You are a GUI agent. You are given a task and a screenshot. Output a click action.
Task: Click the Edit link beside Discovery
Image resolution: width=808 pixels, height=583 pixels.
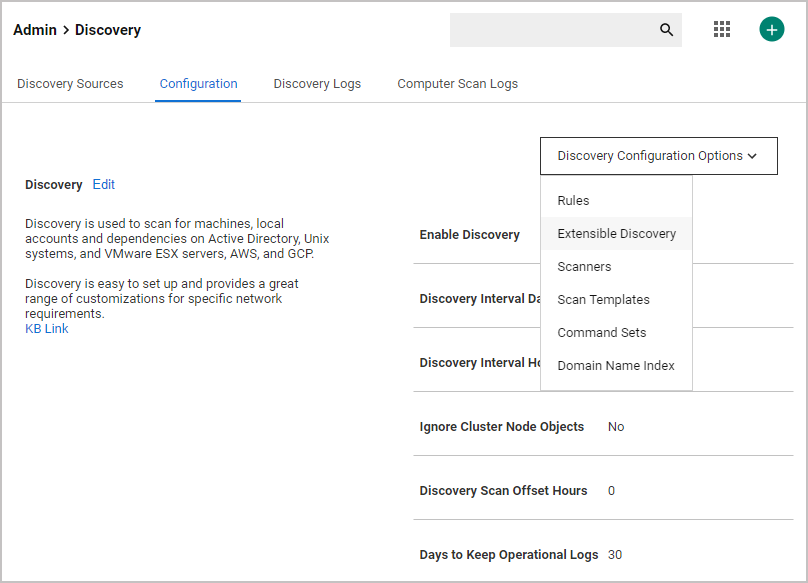click(104, 185)
